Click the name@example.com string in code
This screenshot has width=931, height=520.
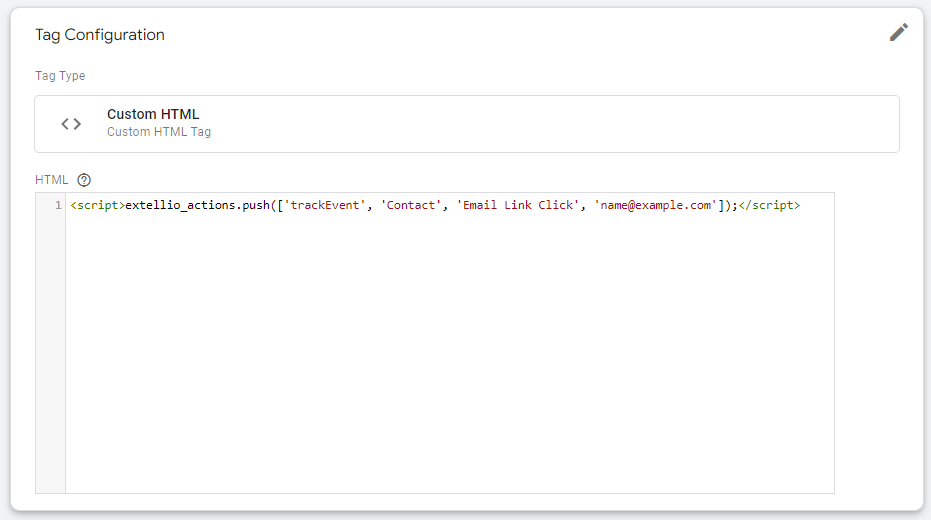coord(656,205)
